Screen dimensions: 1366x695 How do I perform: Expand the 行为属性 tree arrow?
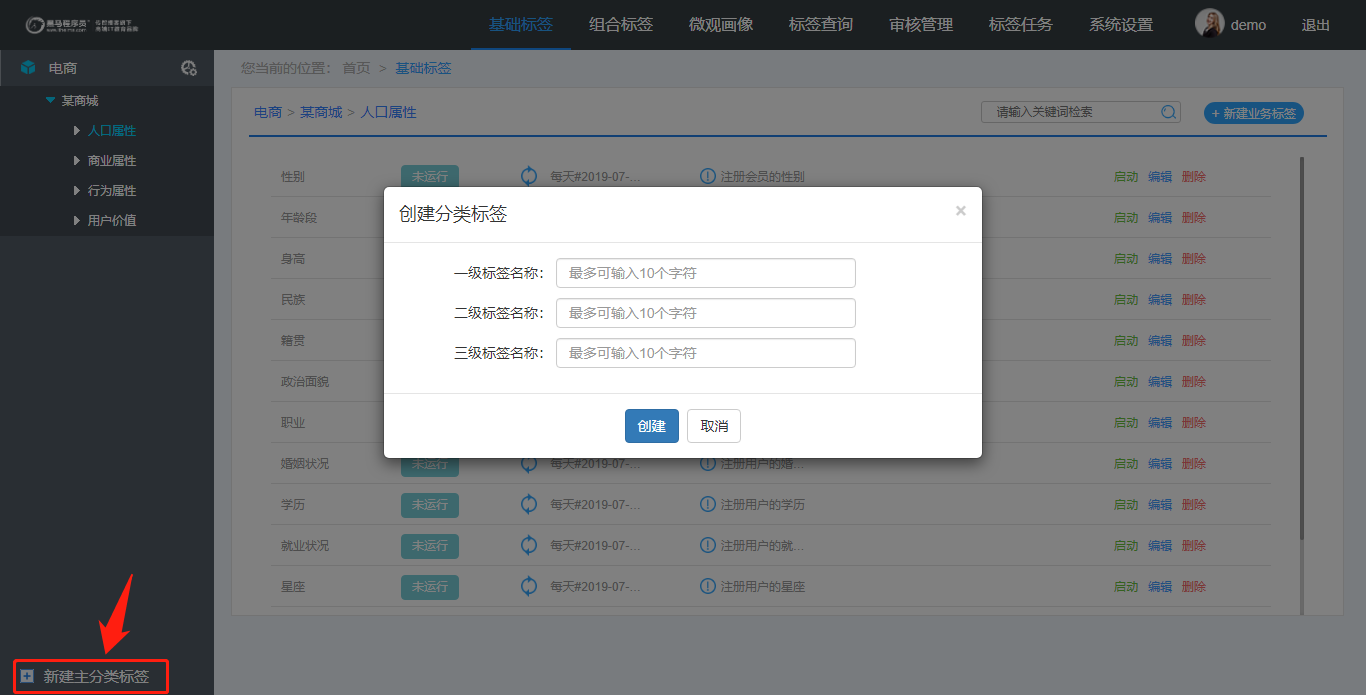77,190
